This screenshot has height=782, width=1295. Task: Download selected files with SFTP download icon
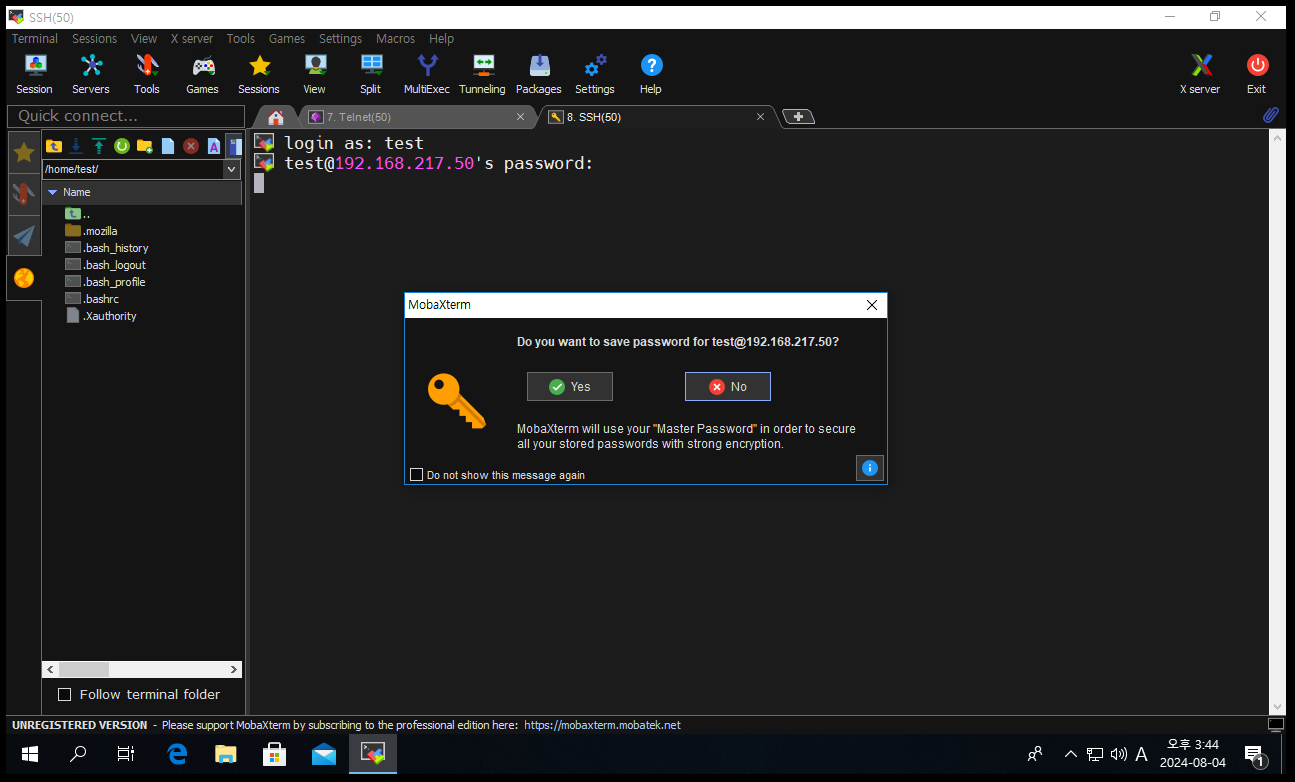(x=76, y=146)
